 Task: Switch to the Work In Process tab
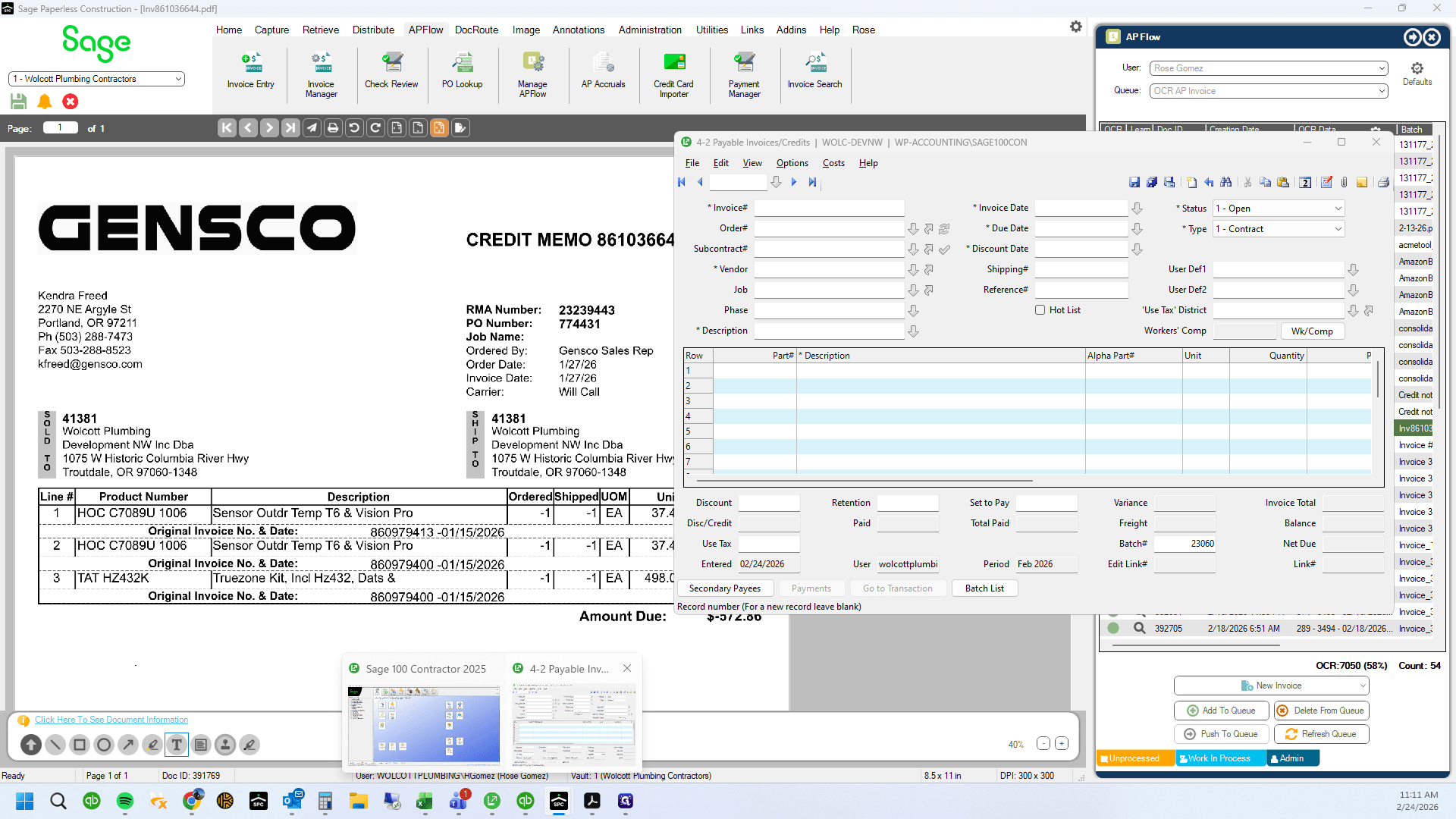click(x=1220, y=758)
